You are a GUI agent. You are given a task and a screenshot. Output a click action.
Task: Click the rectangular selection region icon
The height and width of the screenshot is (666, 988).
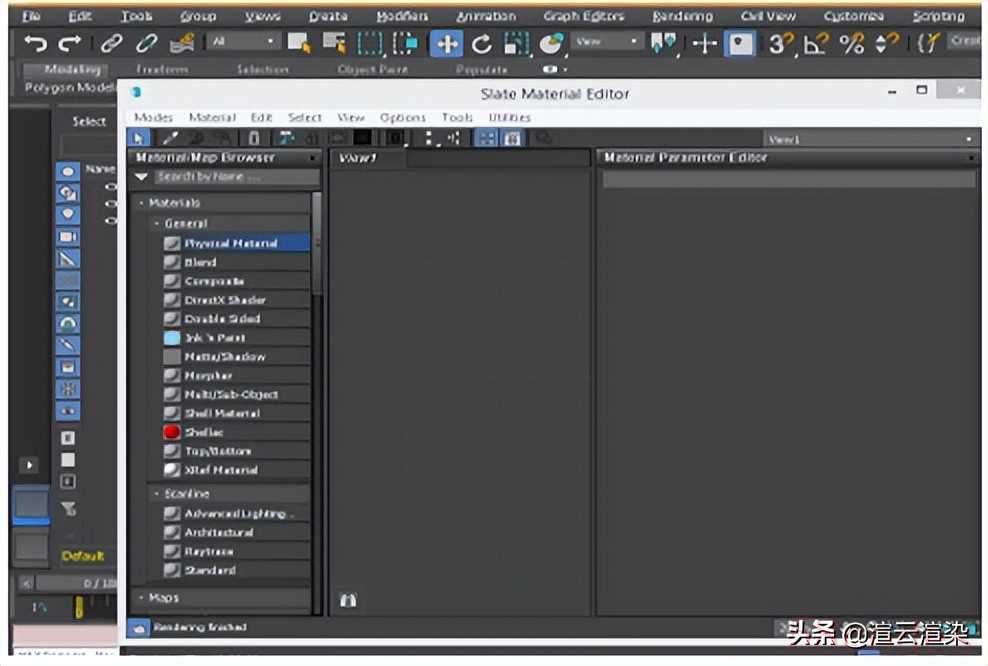tap(371, 44)
